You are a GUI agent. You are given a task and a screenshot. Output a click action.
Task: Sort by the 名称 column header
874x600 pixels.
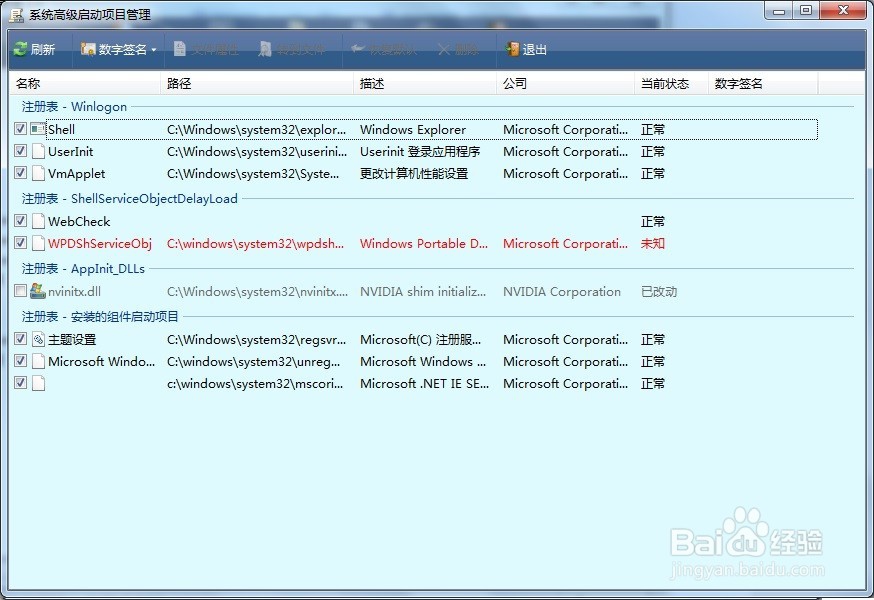coord(85,84)
